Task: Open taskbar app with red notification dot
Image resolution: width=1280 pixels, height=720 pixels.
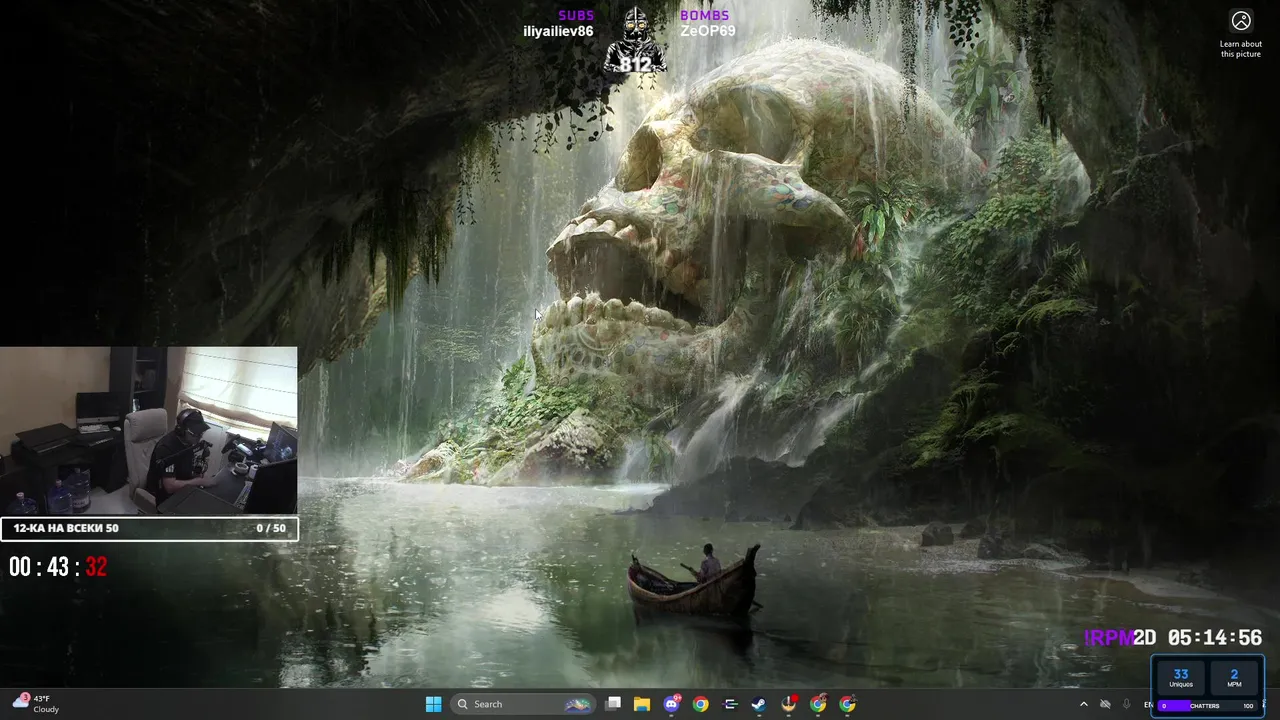Action: (789, 704)
